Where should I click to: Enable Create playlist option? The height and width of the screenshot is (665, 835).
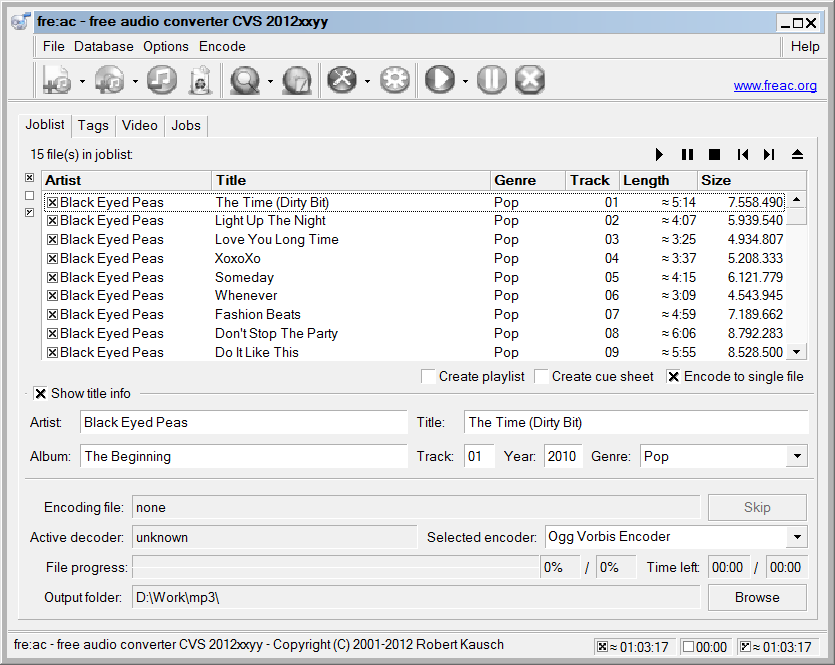point(428,376)
